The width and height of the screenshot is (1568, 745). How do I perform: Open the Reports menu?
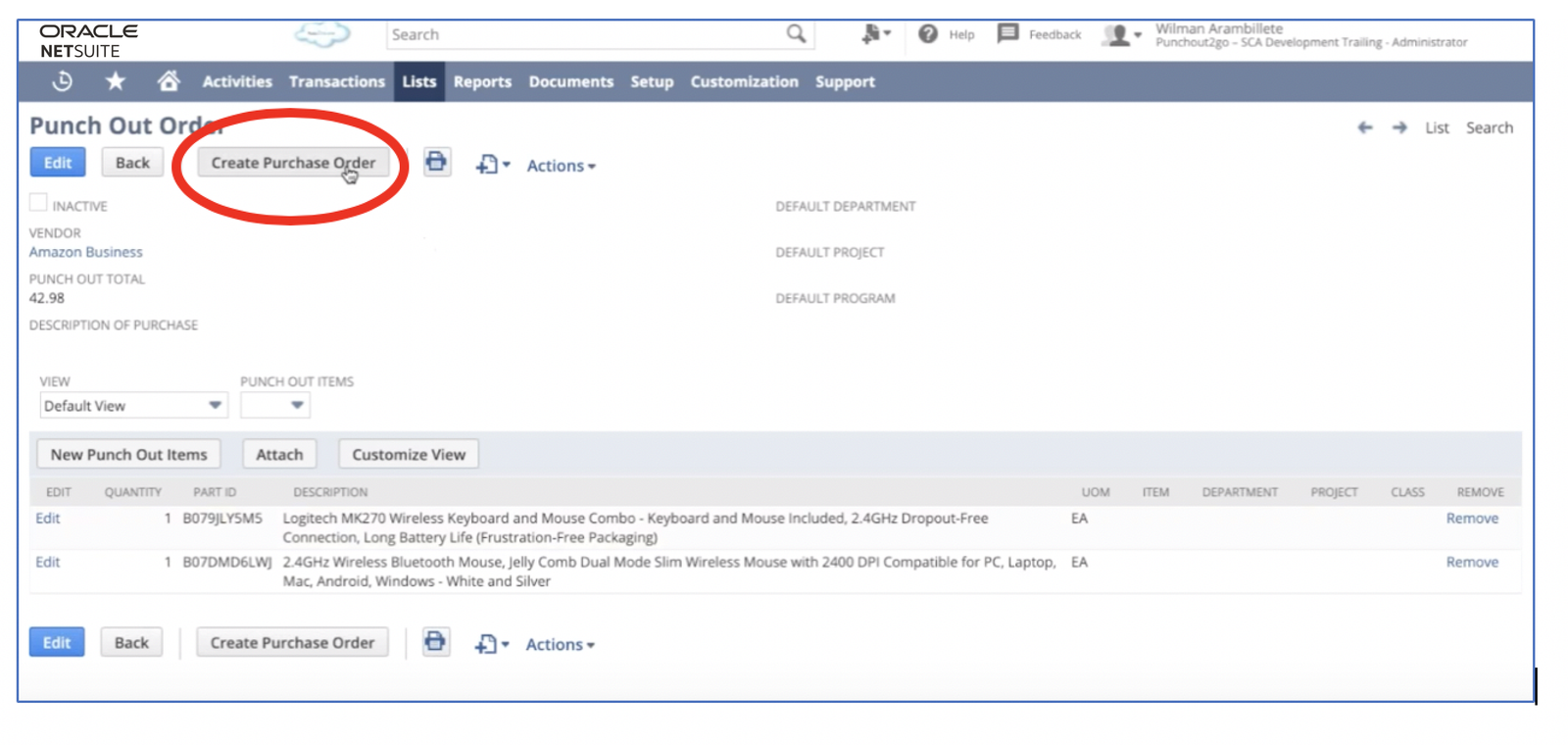(482, 81)
